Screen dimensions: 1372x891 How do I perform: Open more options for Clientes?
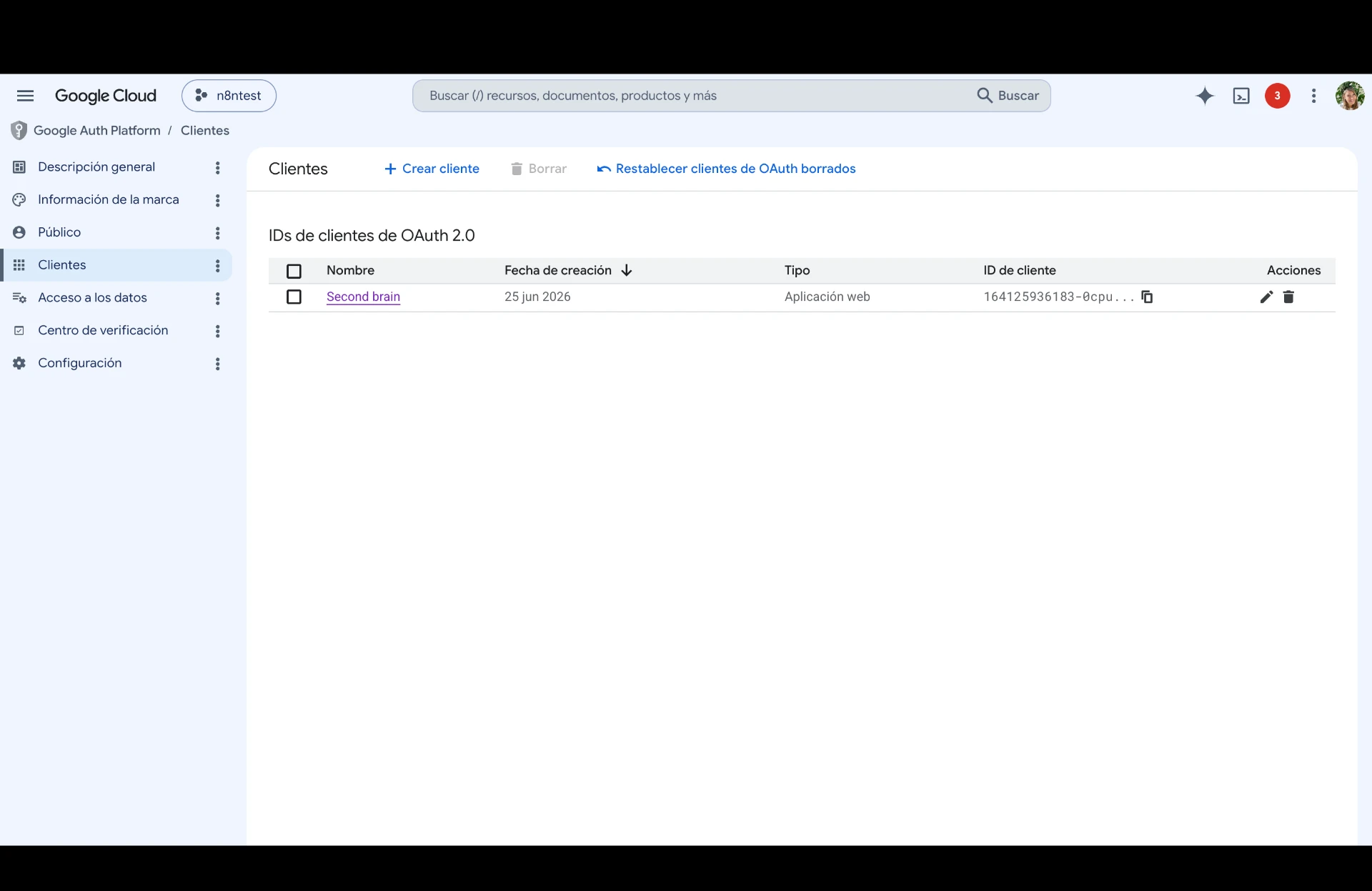(218, 266)
